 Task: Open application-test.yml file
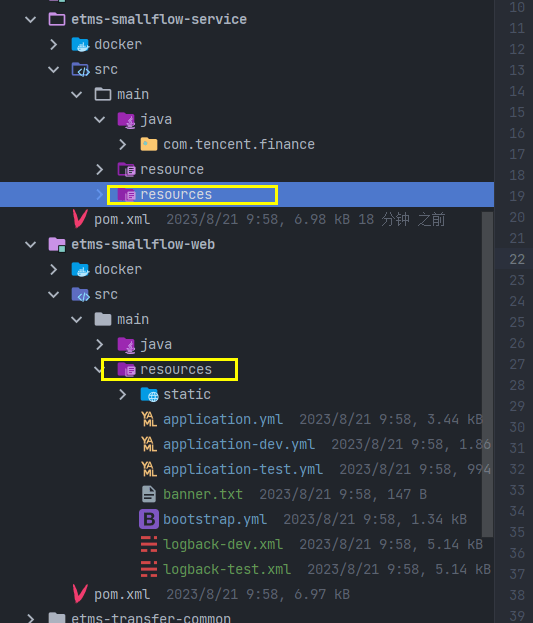tap(243, 469)
